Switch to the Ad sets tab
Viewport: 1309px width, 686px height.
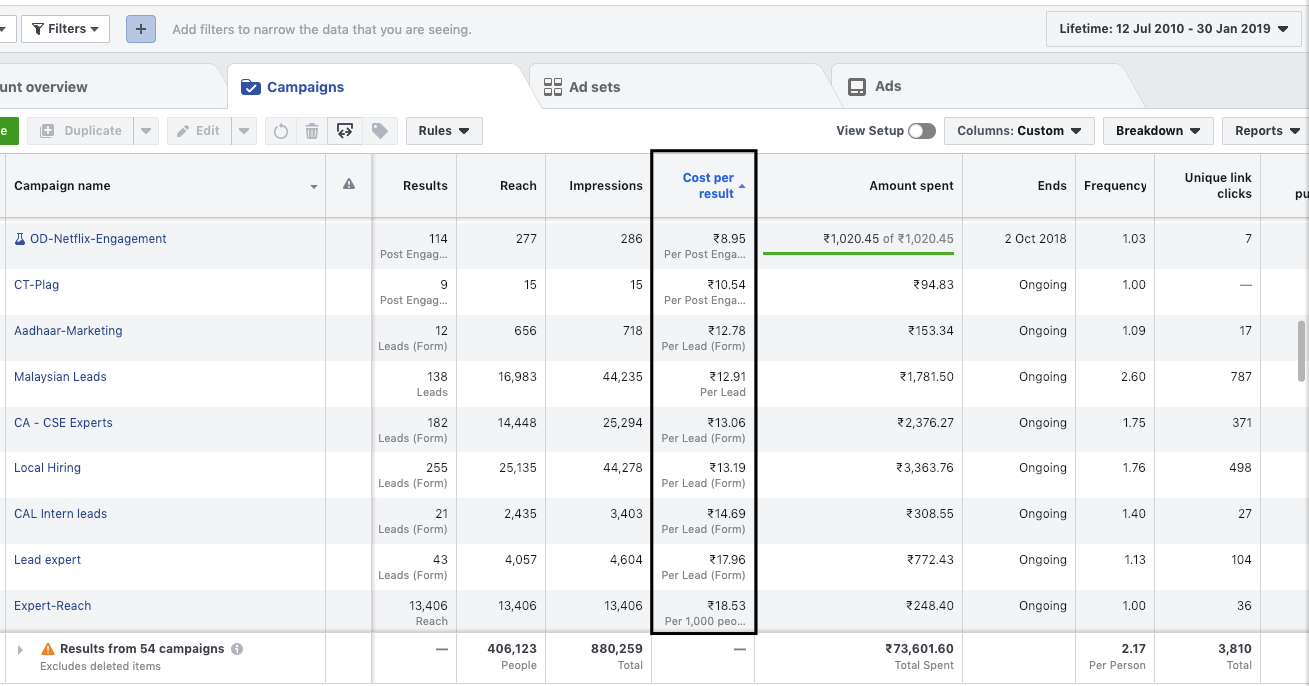(680, 87)
